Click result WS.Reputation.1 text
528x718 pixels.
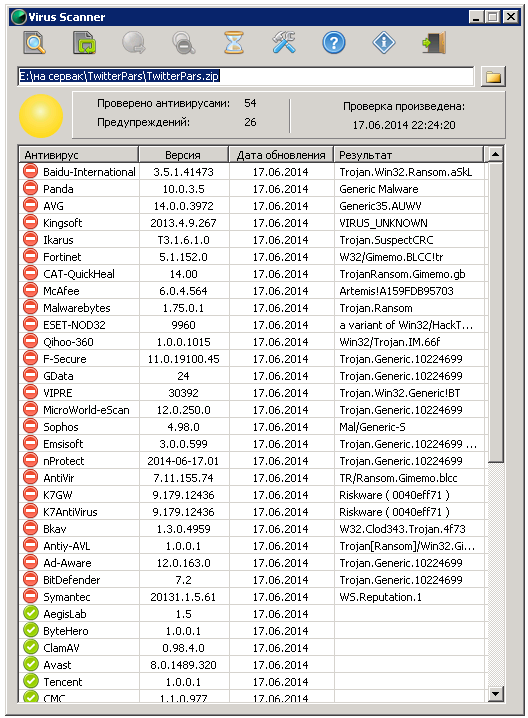click(x=381, y=597)
